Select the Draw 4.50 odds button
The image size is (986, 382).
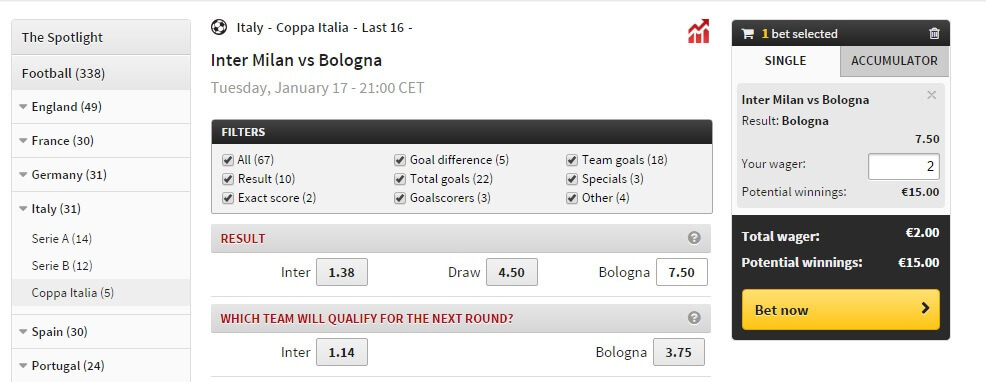[x=512, y=272]
